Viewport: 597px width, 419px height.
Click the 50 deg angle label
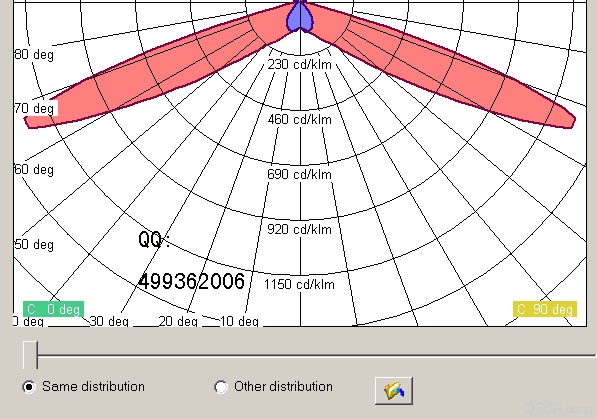[x=34, y=244]
